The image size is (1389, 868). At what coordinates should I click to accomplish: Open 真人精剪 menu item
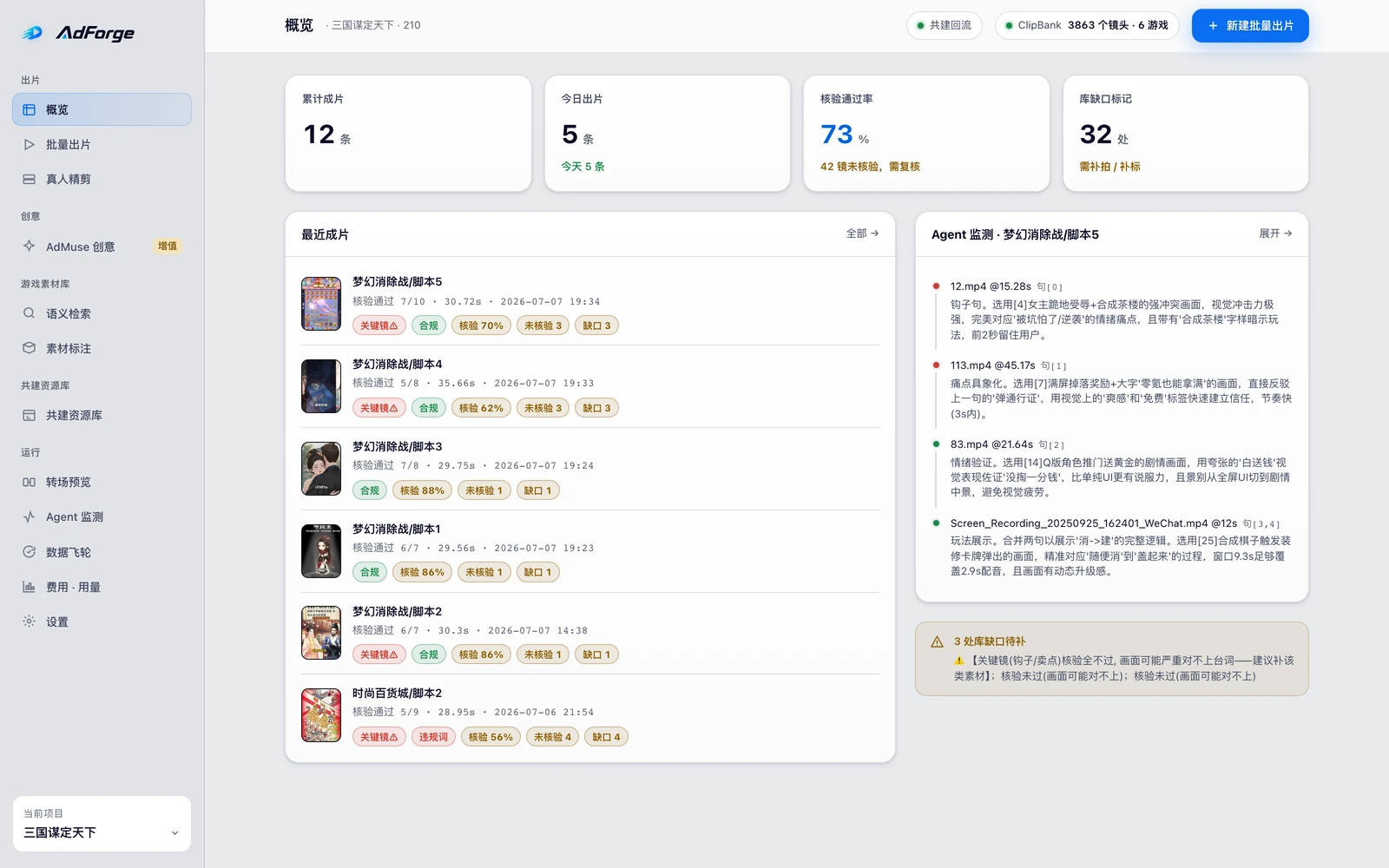pos(102,179)
